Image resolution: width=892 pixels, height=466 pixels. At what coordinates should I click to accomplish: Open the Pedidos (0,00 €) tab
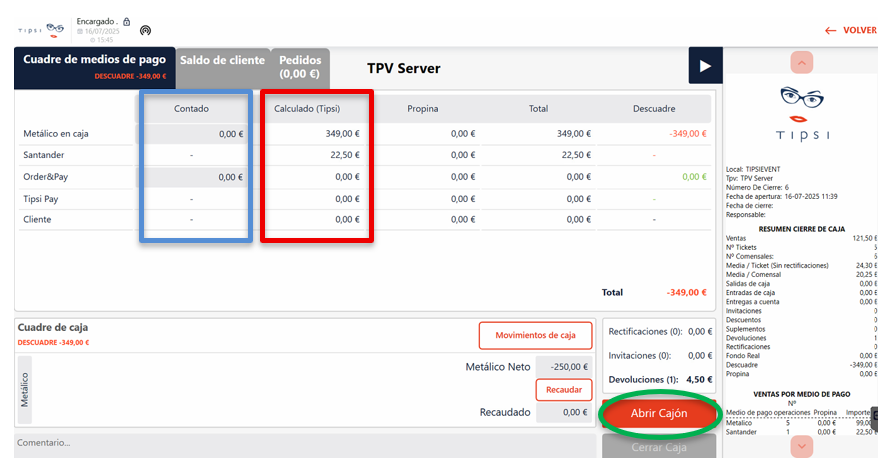click(300, 67)
